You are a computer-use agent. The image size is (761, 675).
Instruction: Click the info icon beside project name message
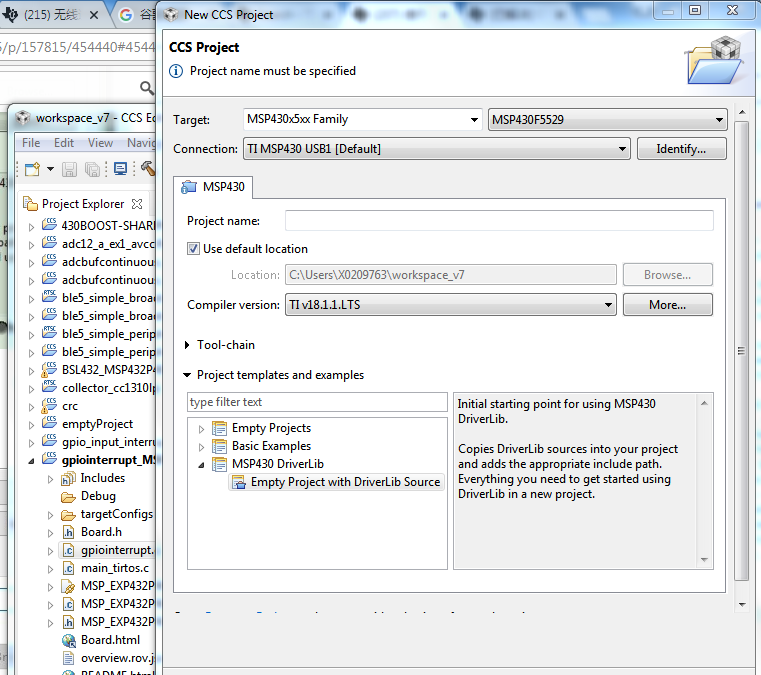click(176, 71)
